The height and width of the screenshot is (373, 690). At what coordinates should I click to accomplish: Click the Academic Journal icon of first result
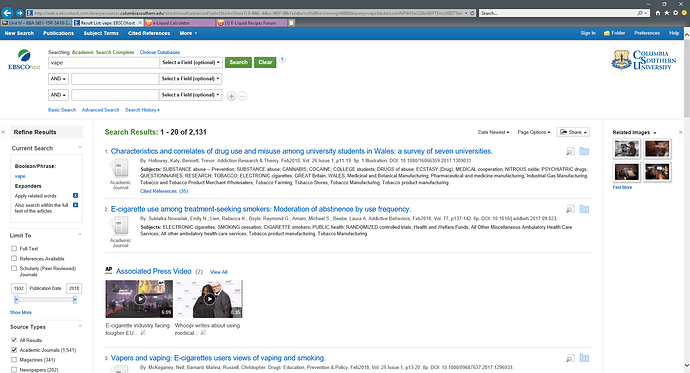(119, 168)
